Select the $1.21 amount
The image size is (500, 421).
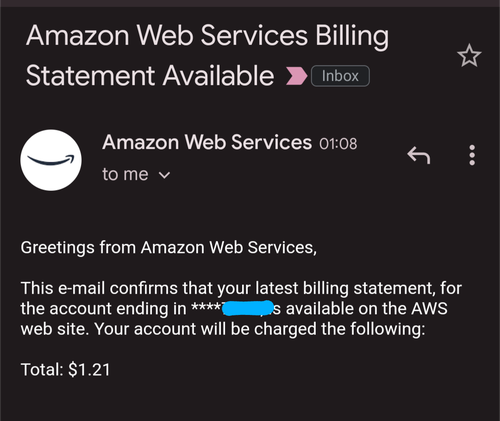pyautogui.click(x=89, y=370)
